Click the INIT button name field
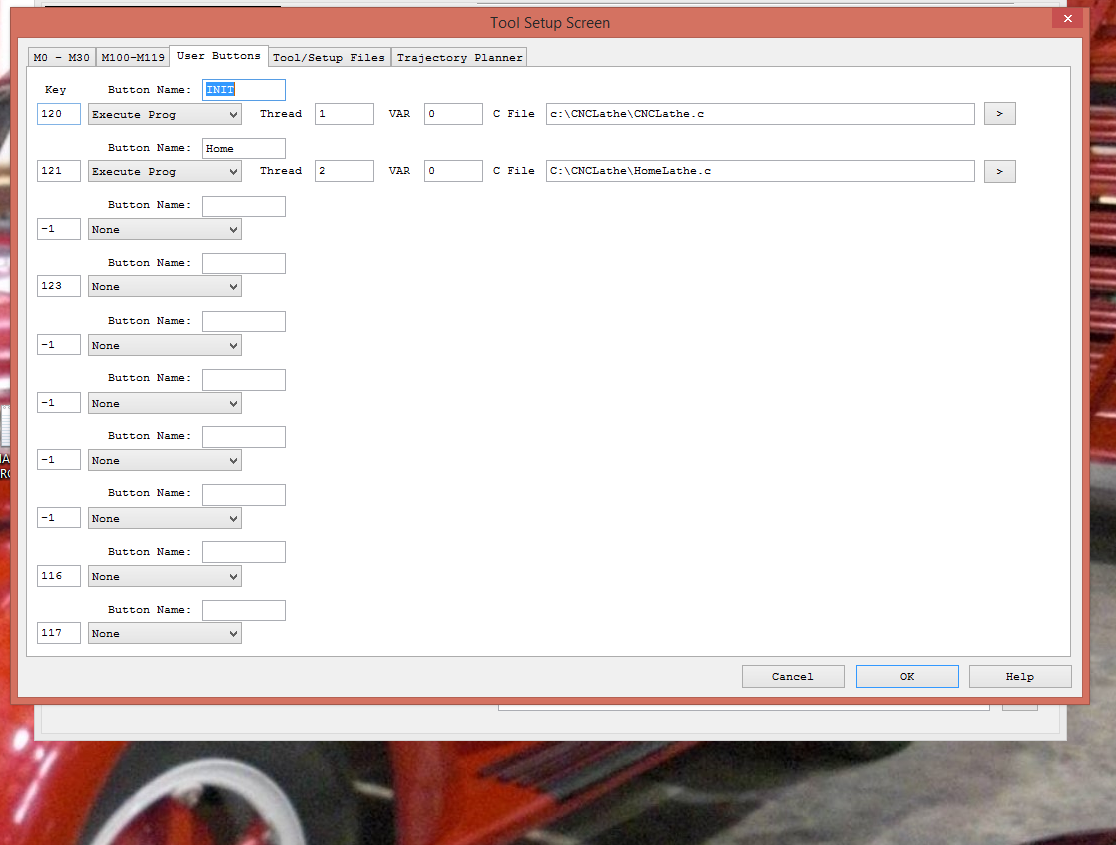 coord(243,90)
